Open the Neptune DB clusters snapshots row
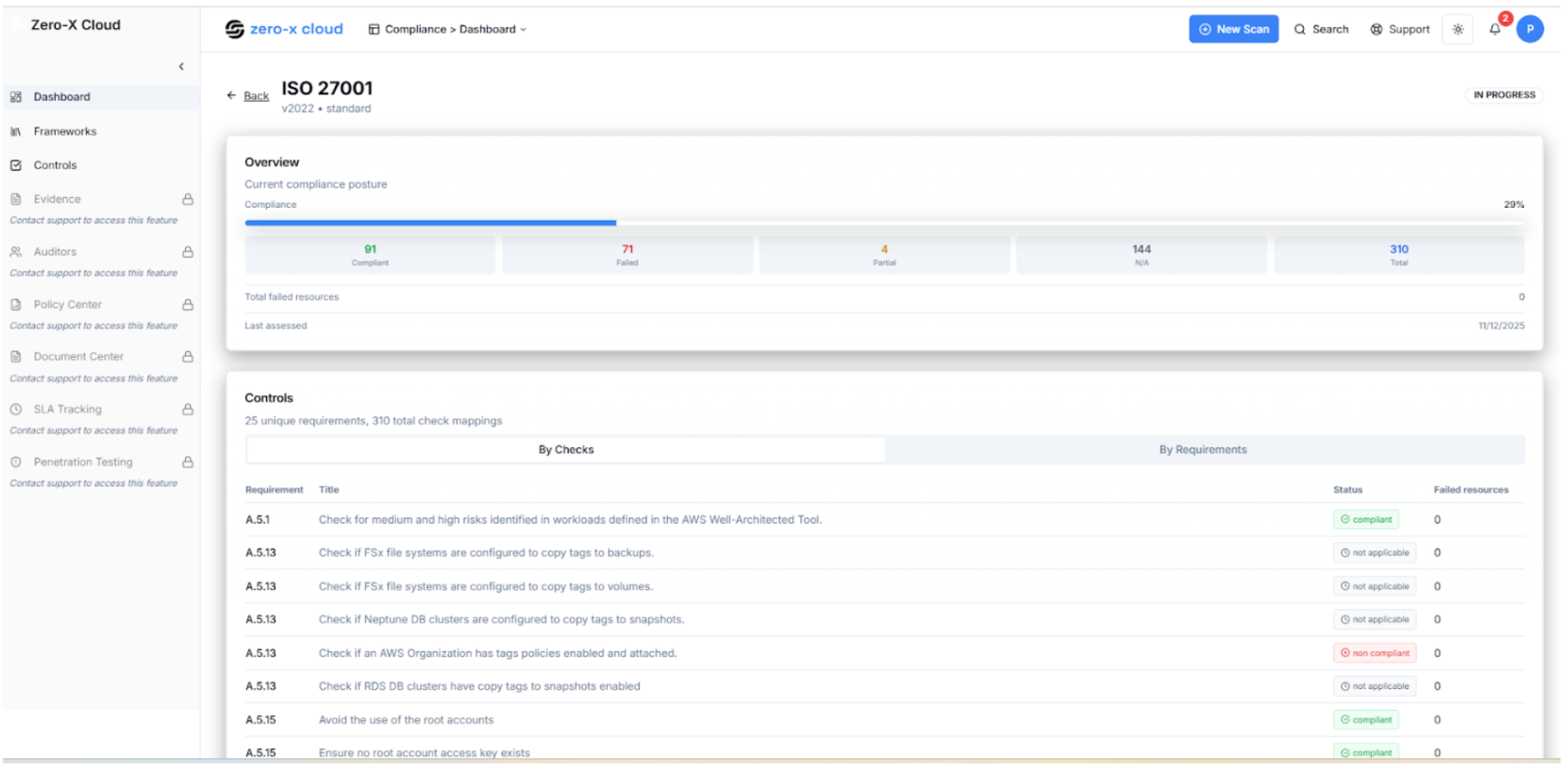This screenshot has height=774, width=1568. coord(884,620)
